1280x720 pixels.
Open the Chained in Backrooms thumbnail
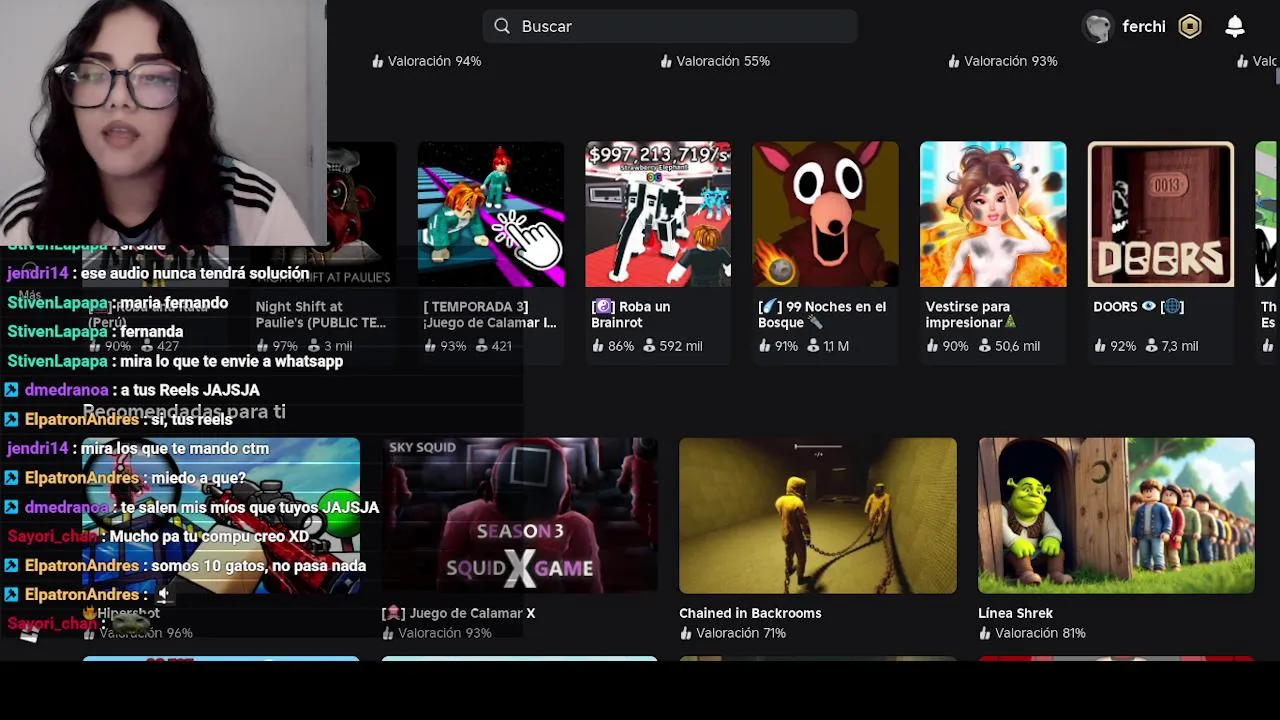point(818,516)
